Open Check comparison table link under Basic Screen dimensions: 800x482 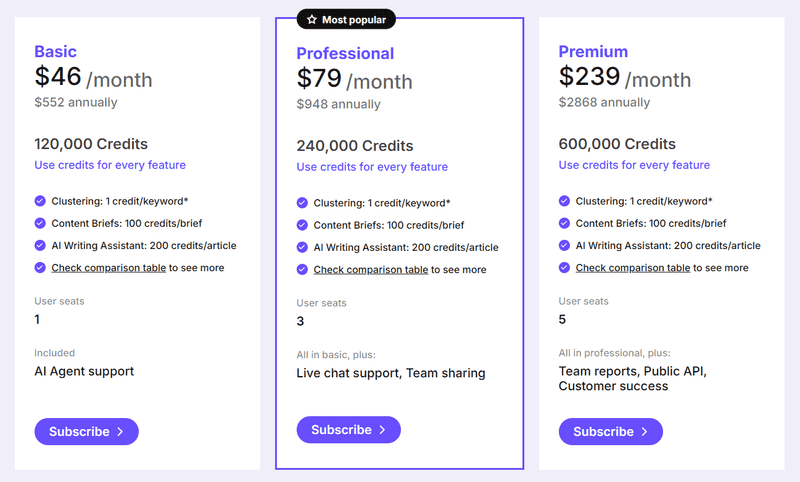click(109, 268)
